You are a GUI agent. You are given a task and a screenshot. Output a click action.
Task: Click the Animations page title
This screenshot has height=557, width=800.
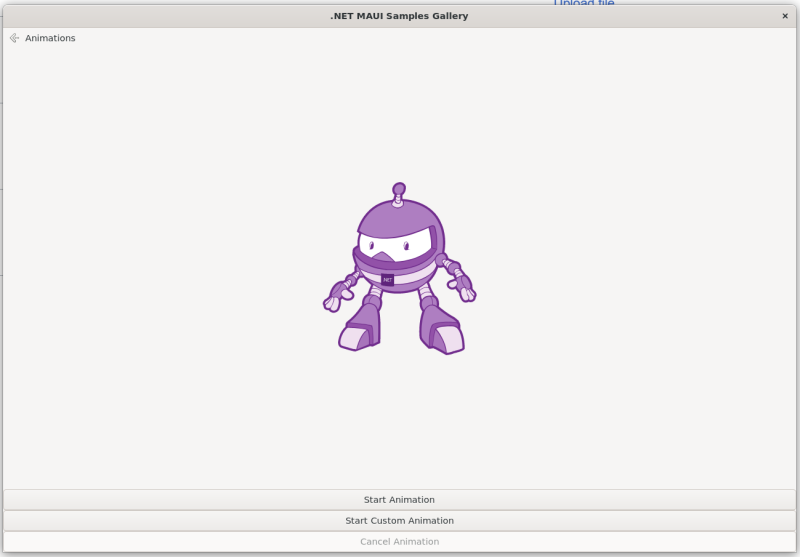(x=50, y=38)
